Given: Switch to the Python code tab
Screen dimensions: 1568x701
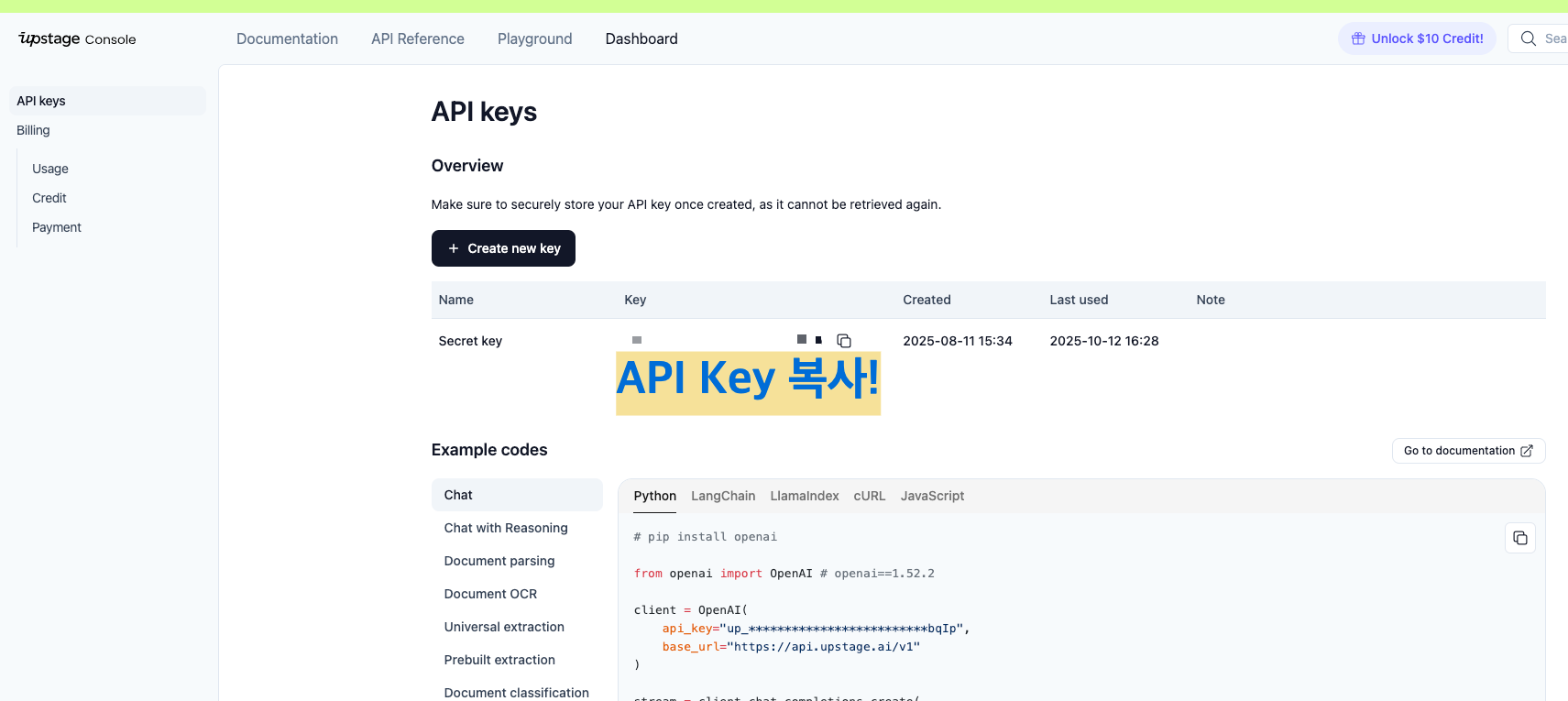Looking at the screenshot, I should 655,496.
